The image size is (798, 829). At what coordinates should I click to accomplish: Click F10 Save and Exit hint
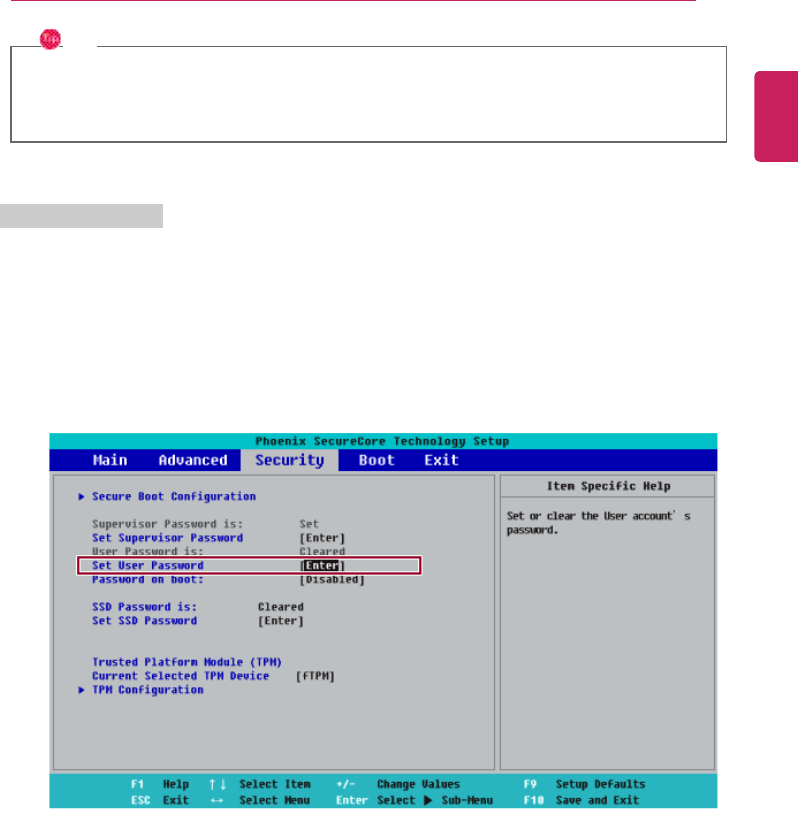[581, 800]
